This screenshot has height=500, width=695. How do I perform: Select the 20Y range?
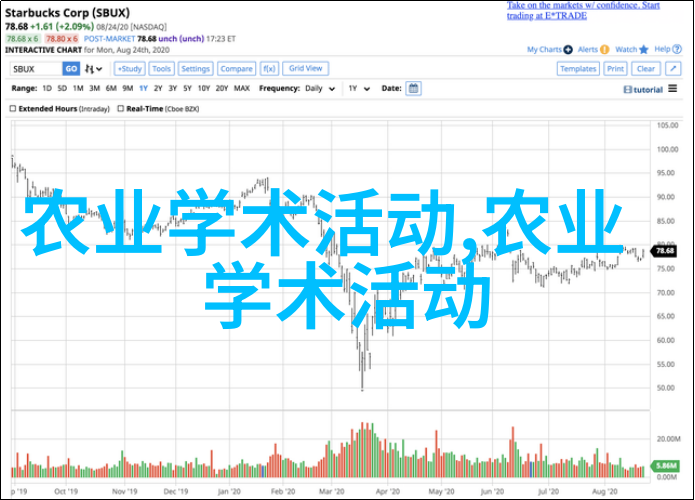tap(222, 88)
